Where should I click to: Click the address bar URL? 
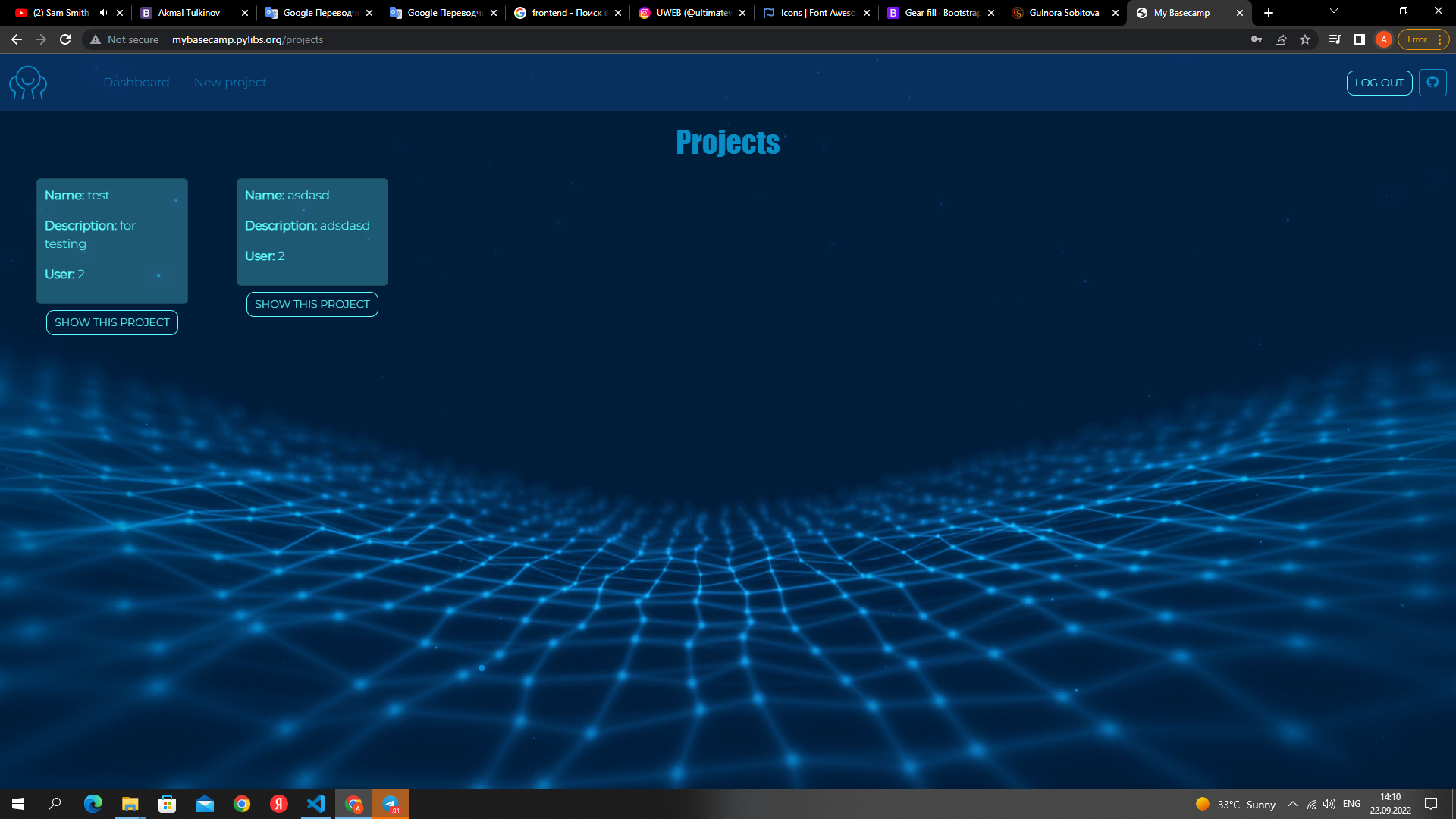point(247,39)
